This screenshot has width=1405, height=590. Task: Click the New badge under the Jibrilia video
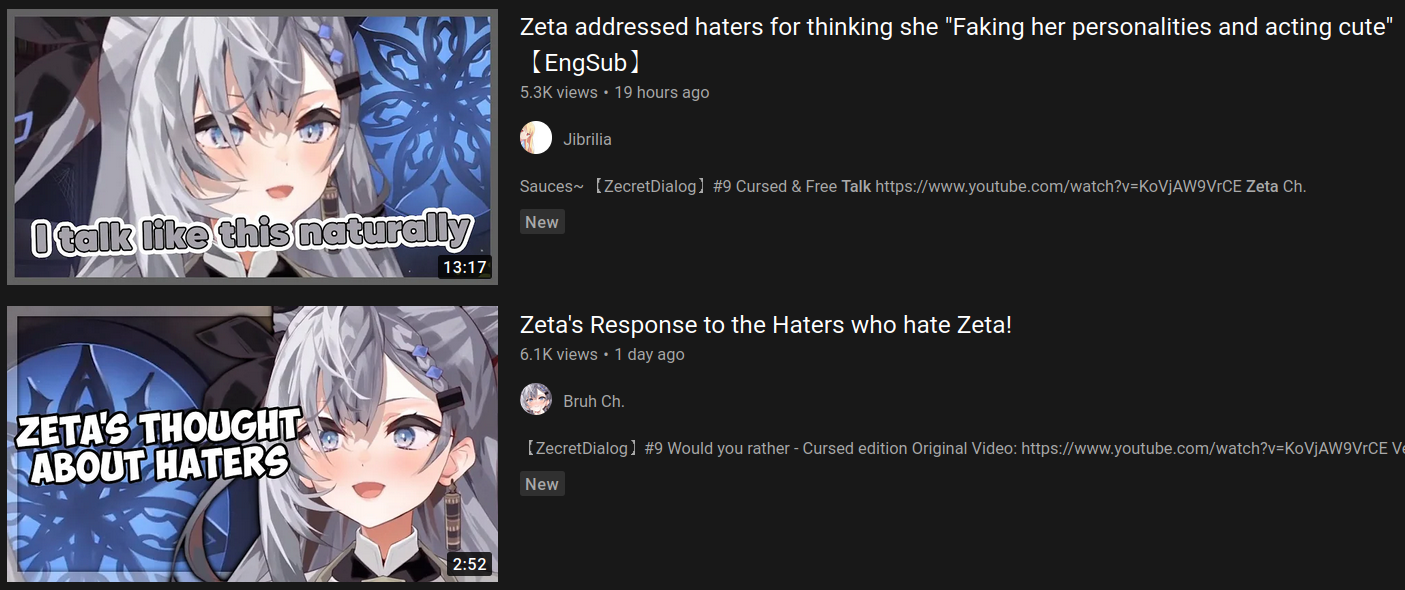pyautogui.click(x=542, y=222)
